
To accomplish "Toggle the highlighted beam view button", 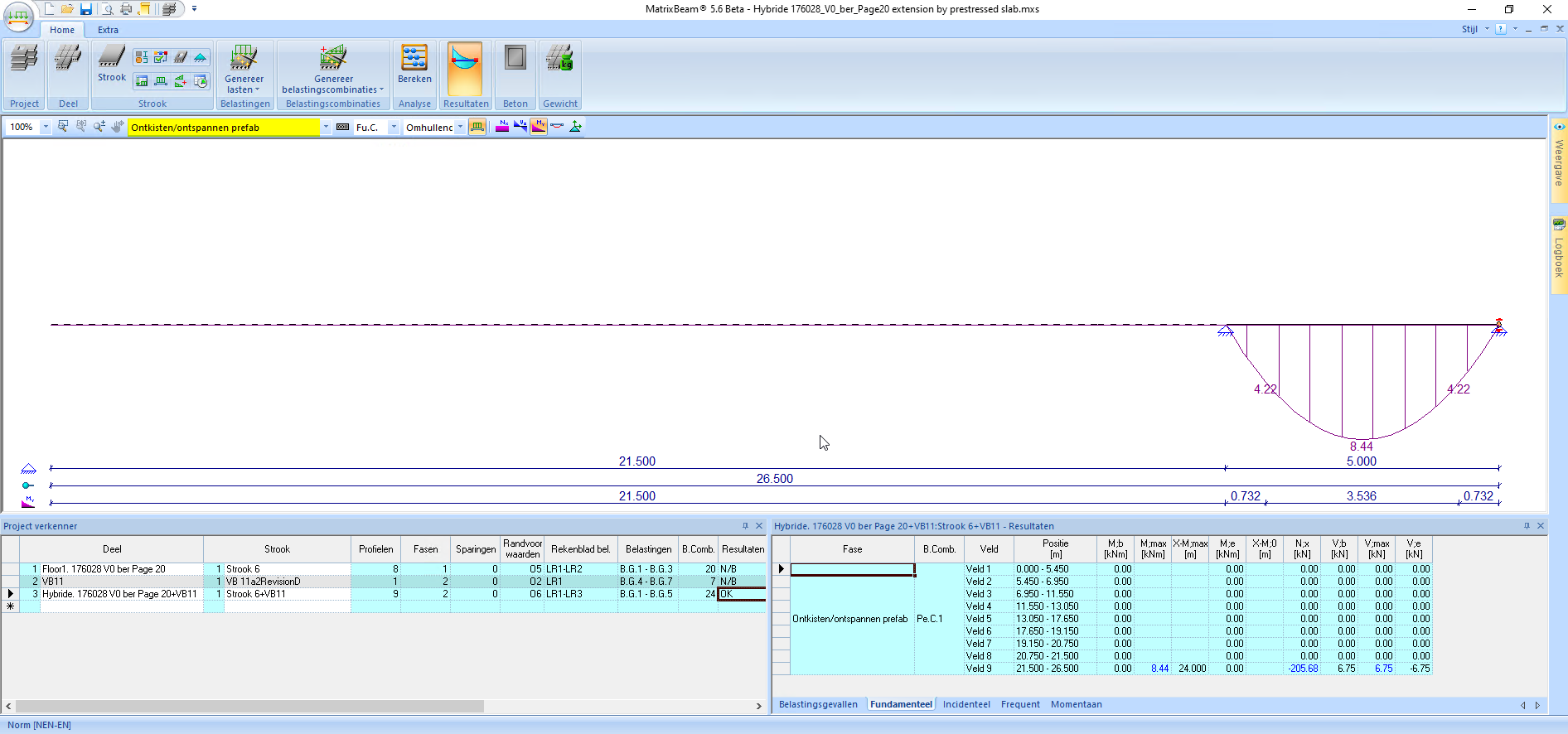I will [477, 127].
